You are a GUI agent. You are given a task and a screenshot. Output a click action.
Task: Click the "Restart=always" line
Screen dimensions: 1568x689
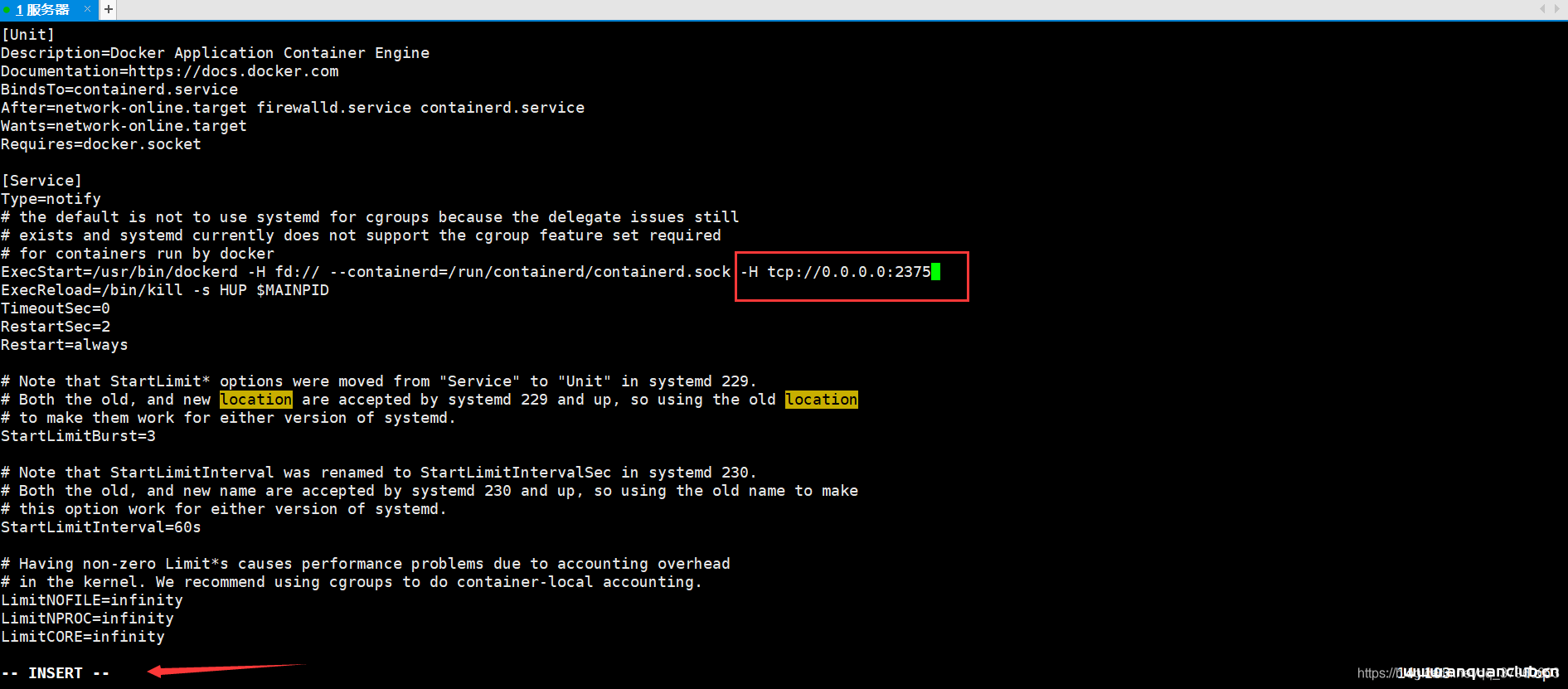[x=65, y=345]
